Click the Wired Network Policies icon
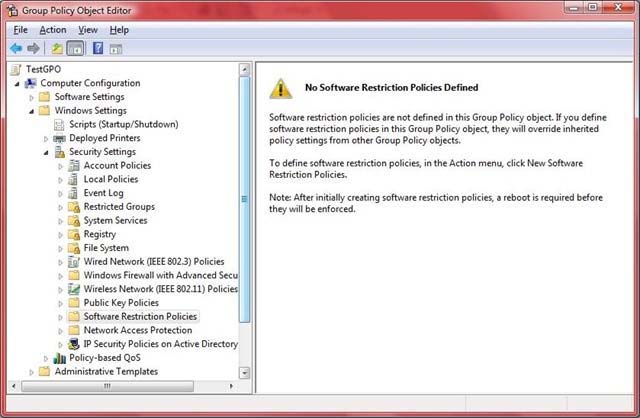This screenshot has height=418, width=640. (74, 262)
